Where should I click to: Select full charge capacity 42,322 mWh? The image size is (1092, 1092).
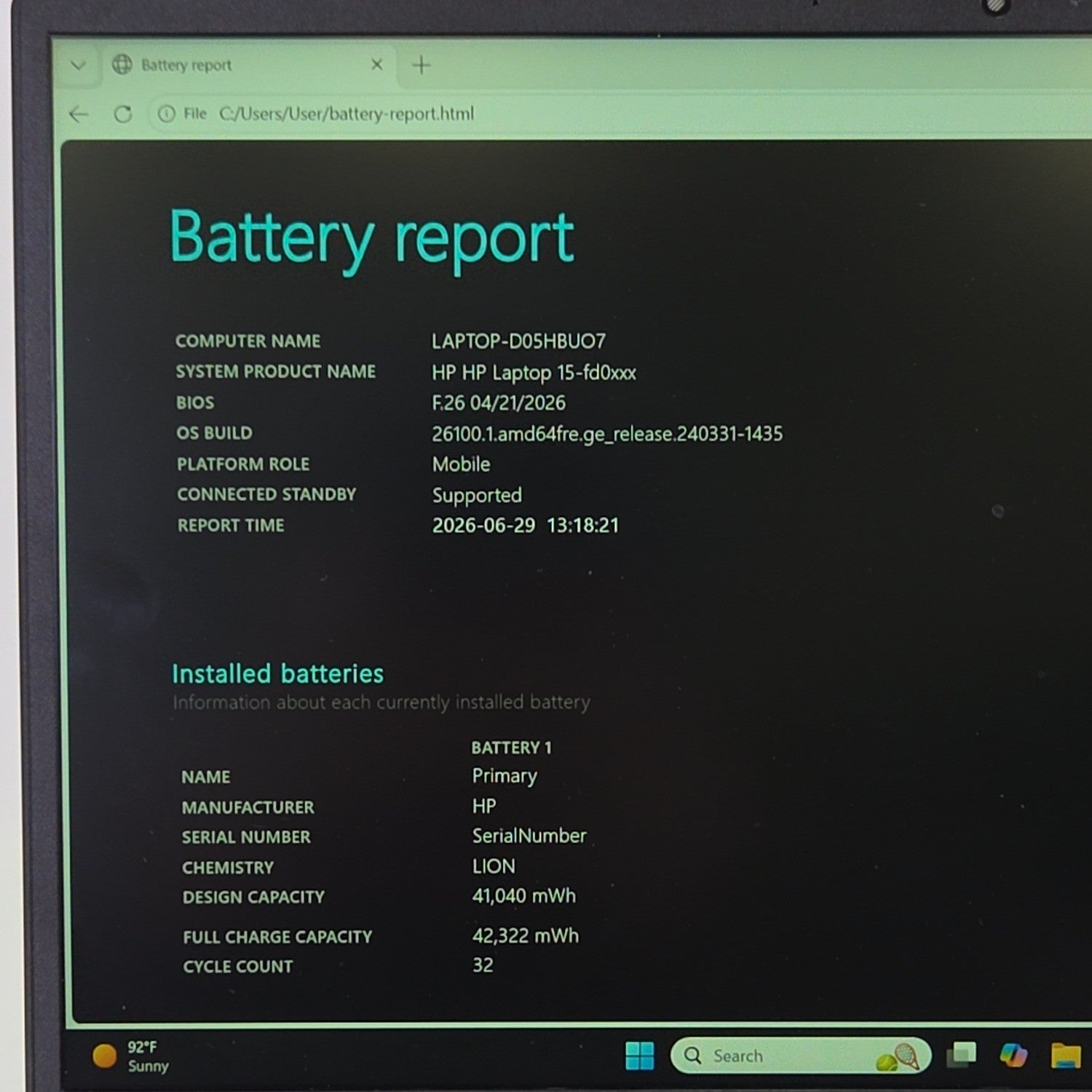coord(526,935)
